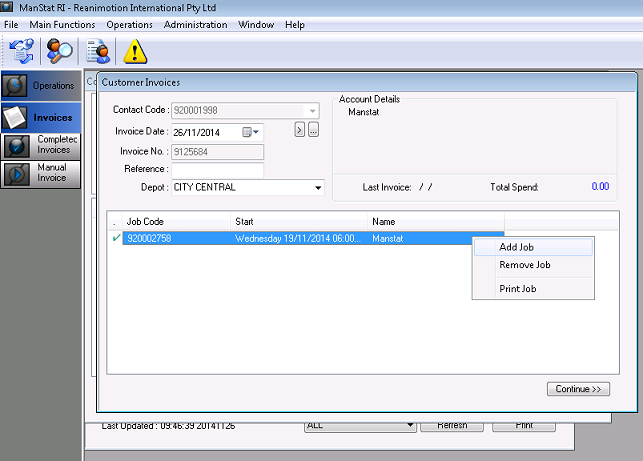643x461 pixels.
Task: Sort by the Job Code column header
Action: click(x=145, y=221)
